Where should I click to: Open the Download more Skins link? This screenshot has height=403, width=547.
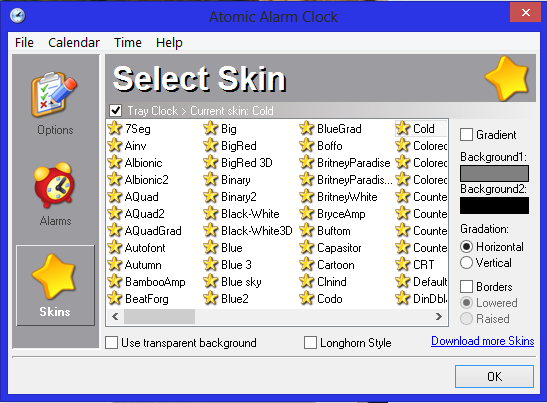pos(482,341)
